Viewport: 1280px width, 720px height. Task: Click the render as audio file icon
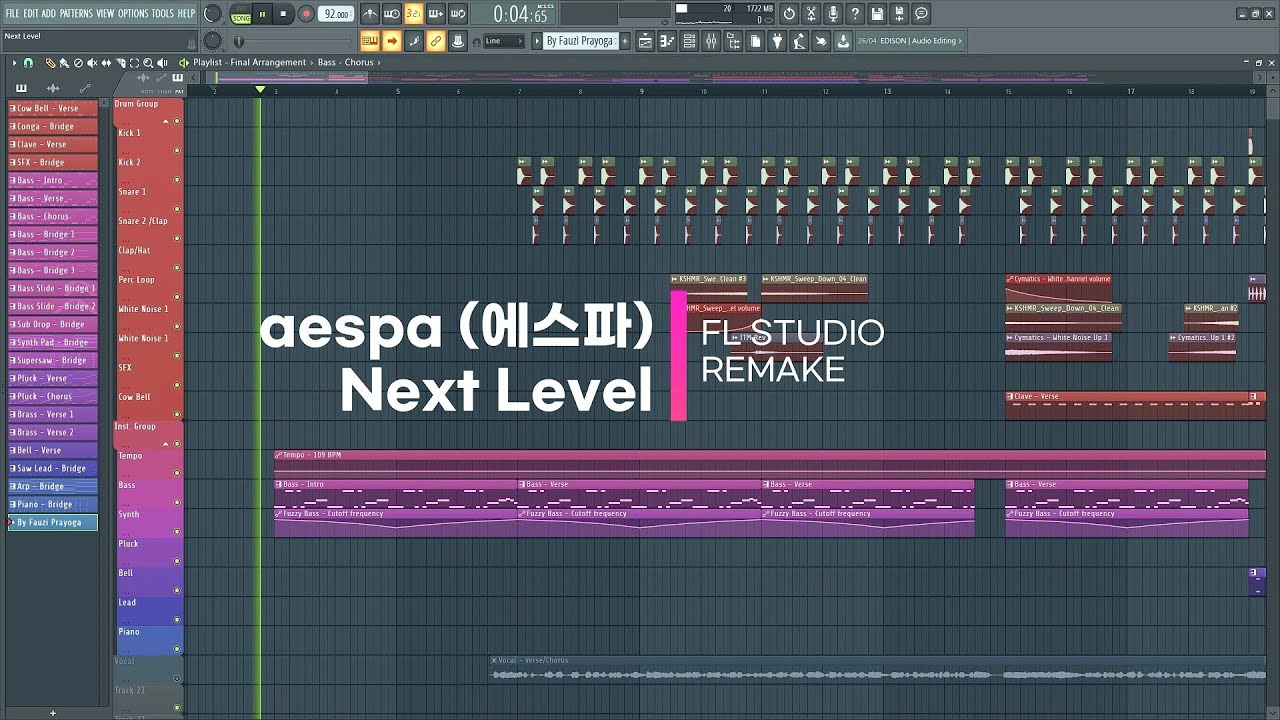point(899,14)
